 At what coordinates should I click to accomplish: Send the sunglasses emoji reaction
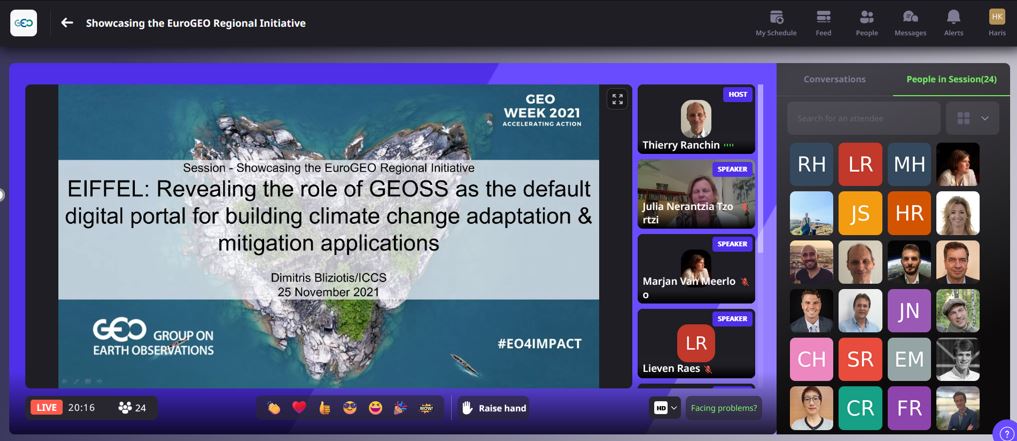[x=350, y=408]
